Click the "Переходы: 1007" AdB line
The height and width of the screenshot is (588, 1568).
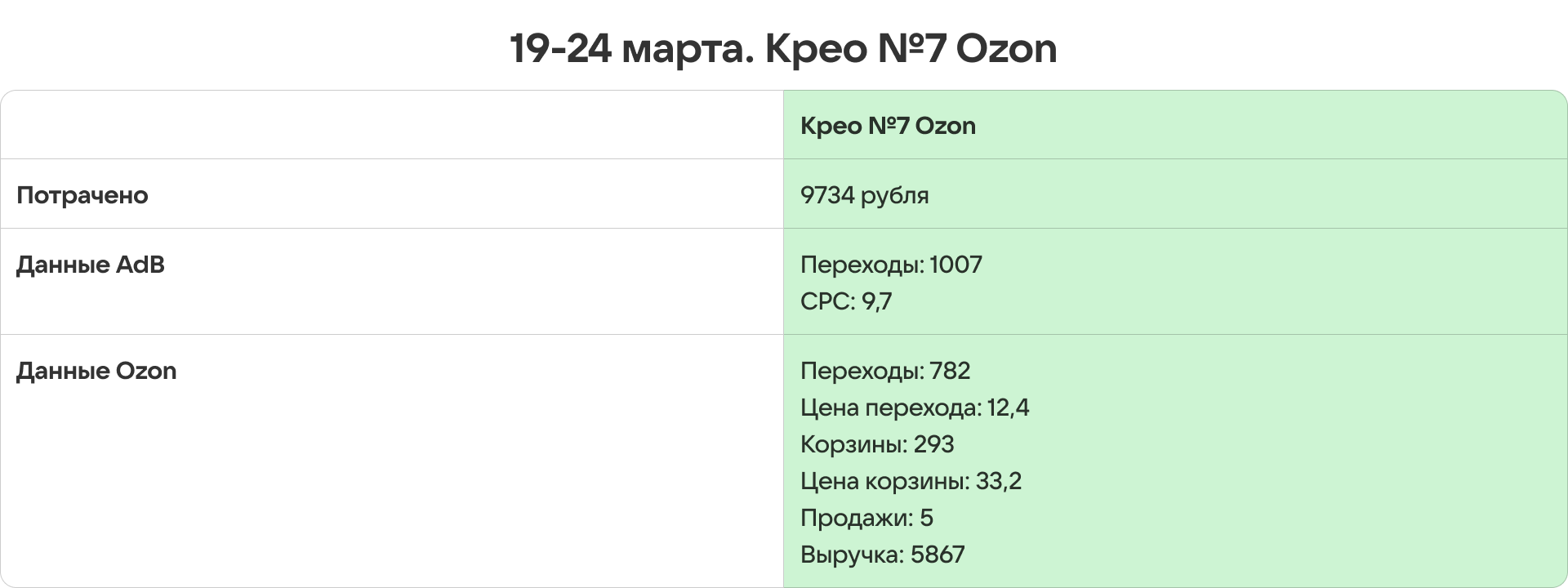890,265
